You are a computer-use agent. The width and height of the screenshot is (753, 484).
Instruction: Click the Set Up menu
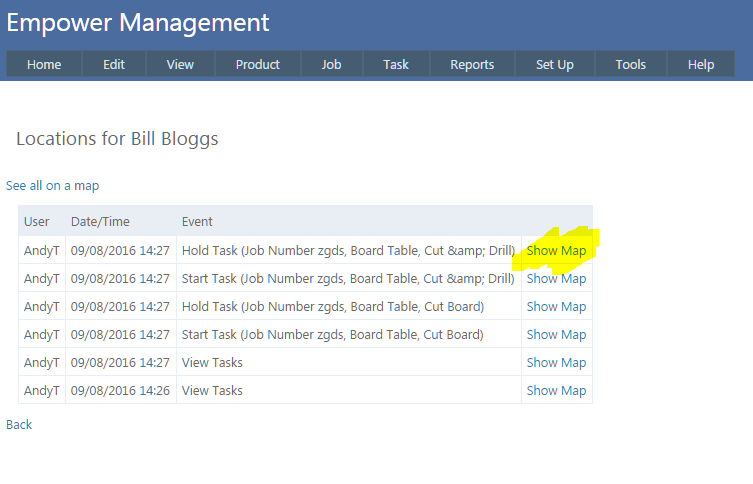[554, 65]
